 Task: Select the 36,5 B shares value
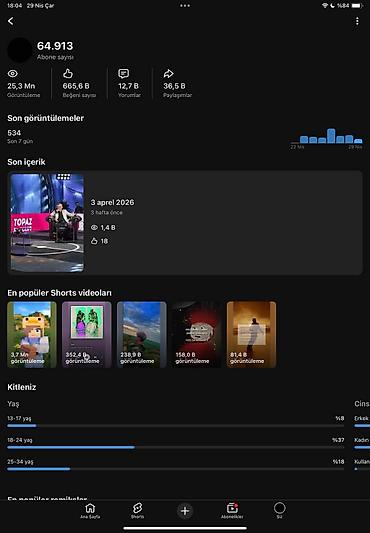[x=174, y=86]
